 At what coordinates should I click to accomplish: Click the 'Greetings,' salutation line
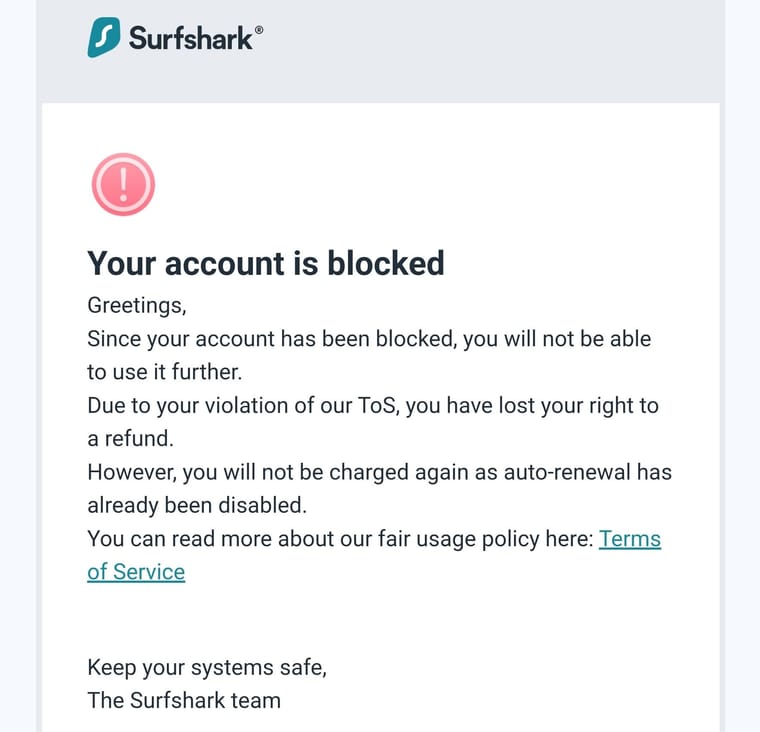pyautogui.click(x=137, y=306)
